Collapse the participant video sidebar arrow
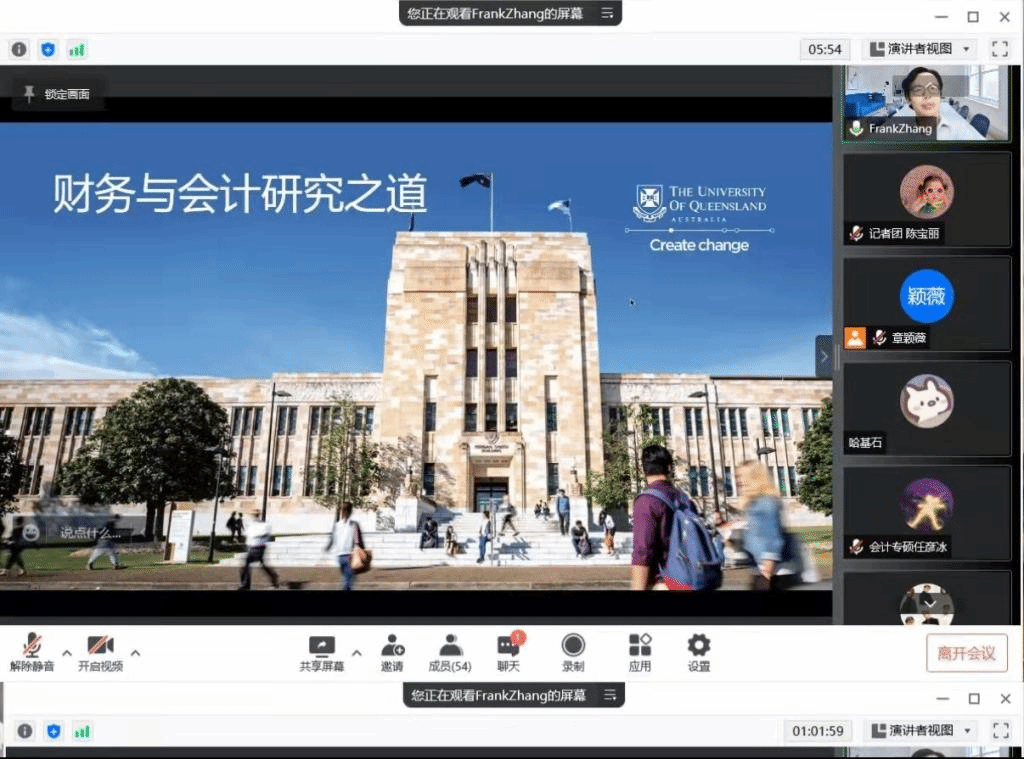The image size is (1024, 759). pos(824,355)
